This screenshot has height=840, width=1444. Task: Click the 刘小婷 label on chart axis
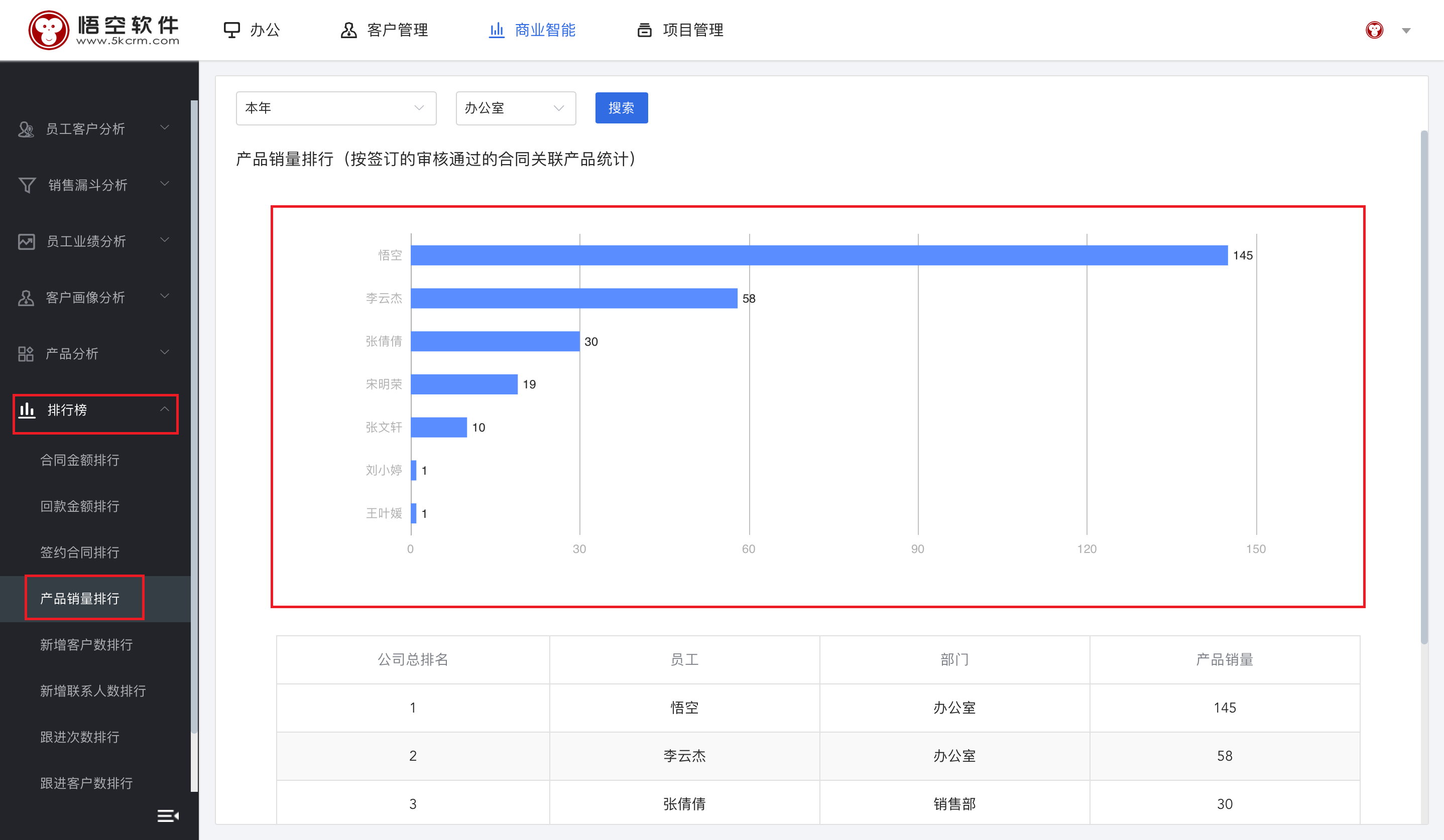384,470
